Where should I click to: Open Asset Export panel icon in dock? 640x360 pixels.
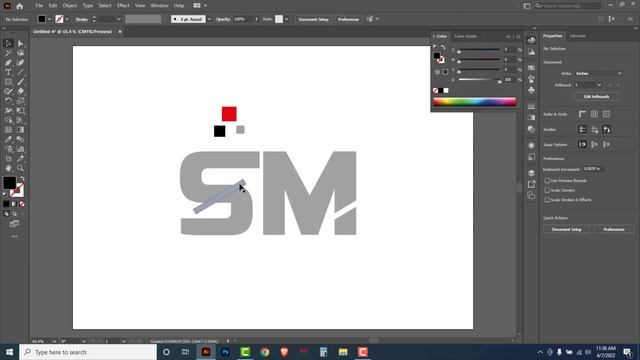pos(531,184)
